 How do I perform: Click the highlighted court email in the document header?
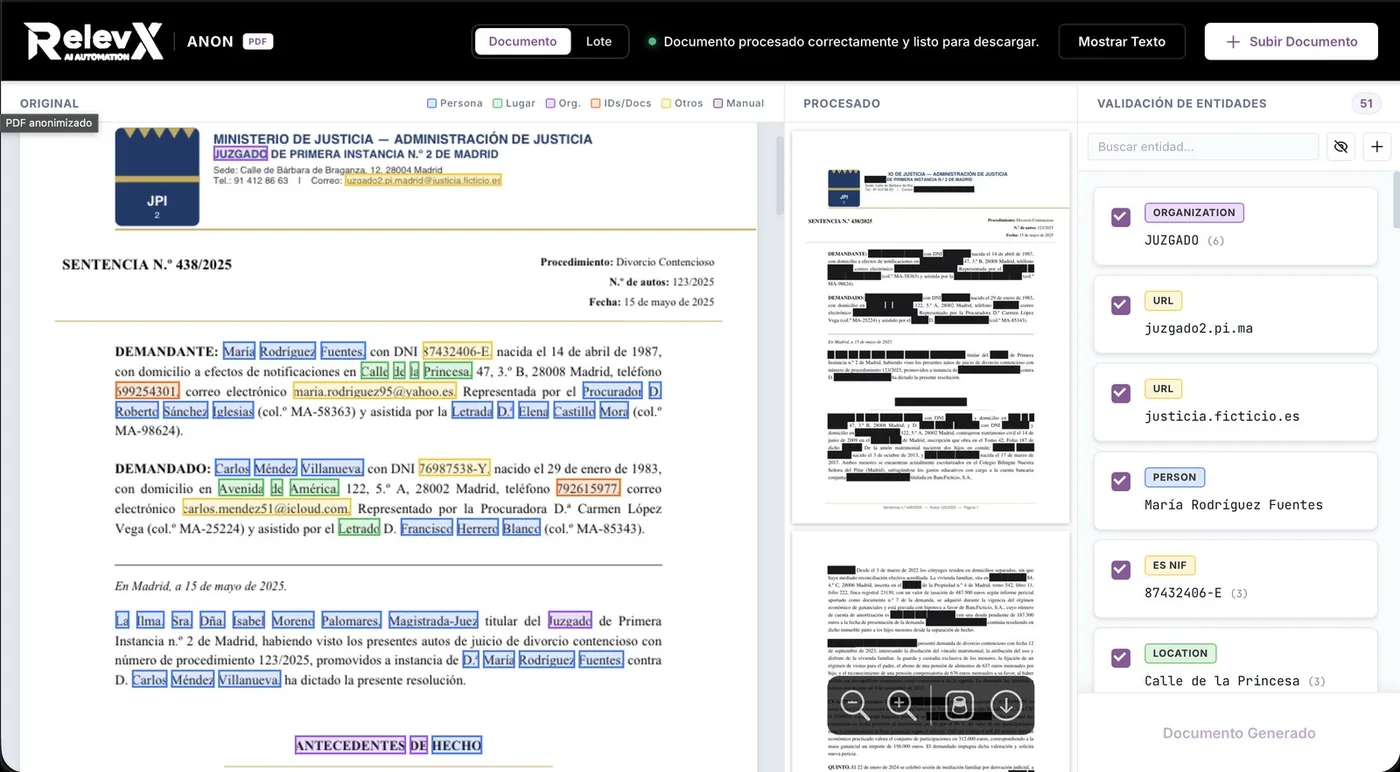coord(423,181)
